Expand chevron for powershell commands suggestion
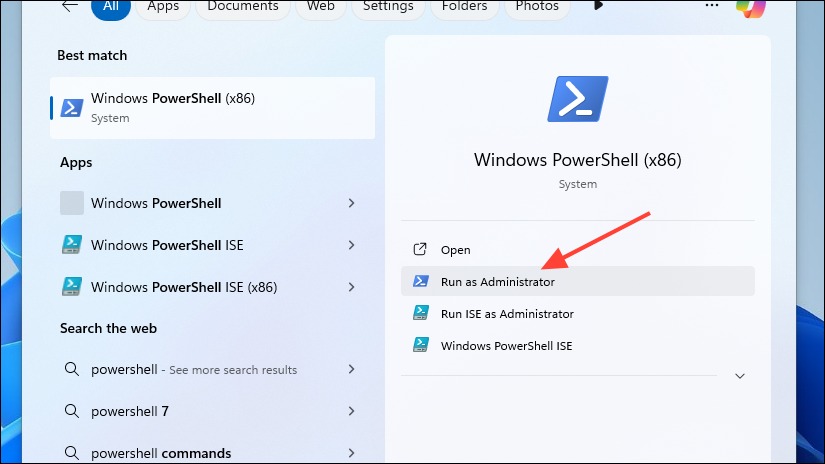Viewport: 825px width, 464px height. tap(351, 453)
